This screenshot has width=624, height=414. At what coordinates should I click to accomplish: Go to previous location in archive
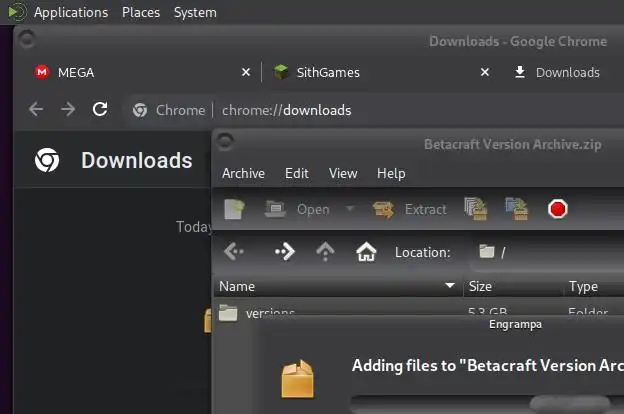pyautogui.click(x=234, y=252)
